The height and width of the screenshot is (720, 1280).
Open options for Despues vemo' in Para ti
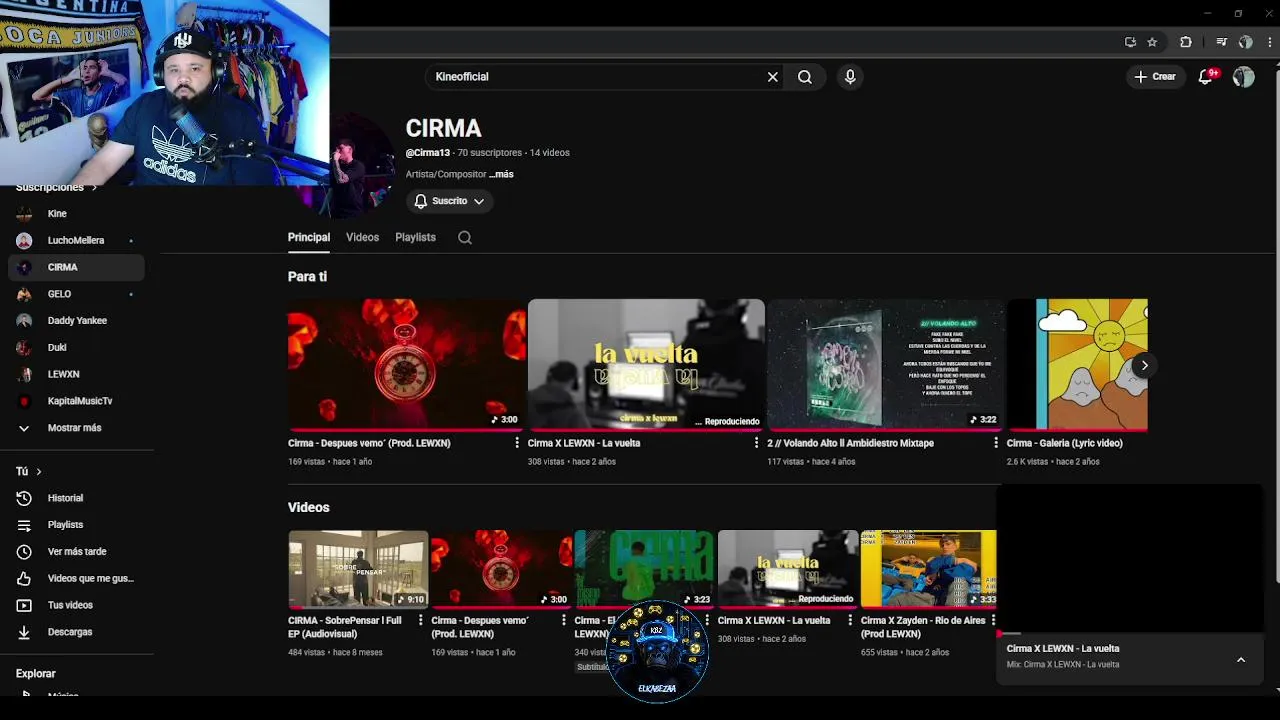[517, 443]
